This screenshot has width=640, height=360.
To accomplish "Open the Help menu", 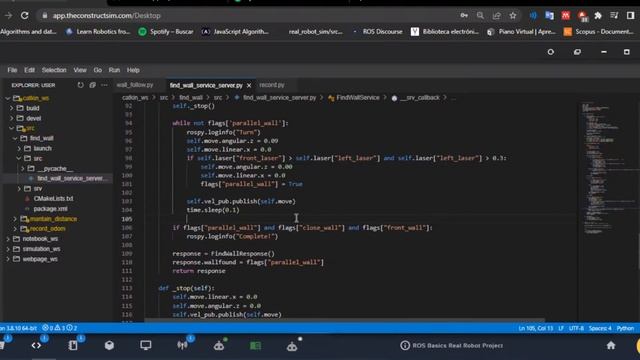I will 133,70.
